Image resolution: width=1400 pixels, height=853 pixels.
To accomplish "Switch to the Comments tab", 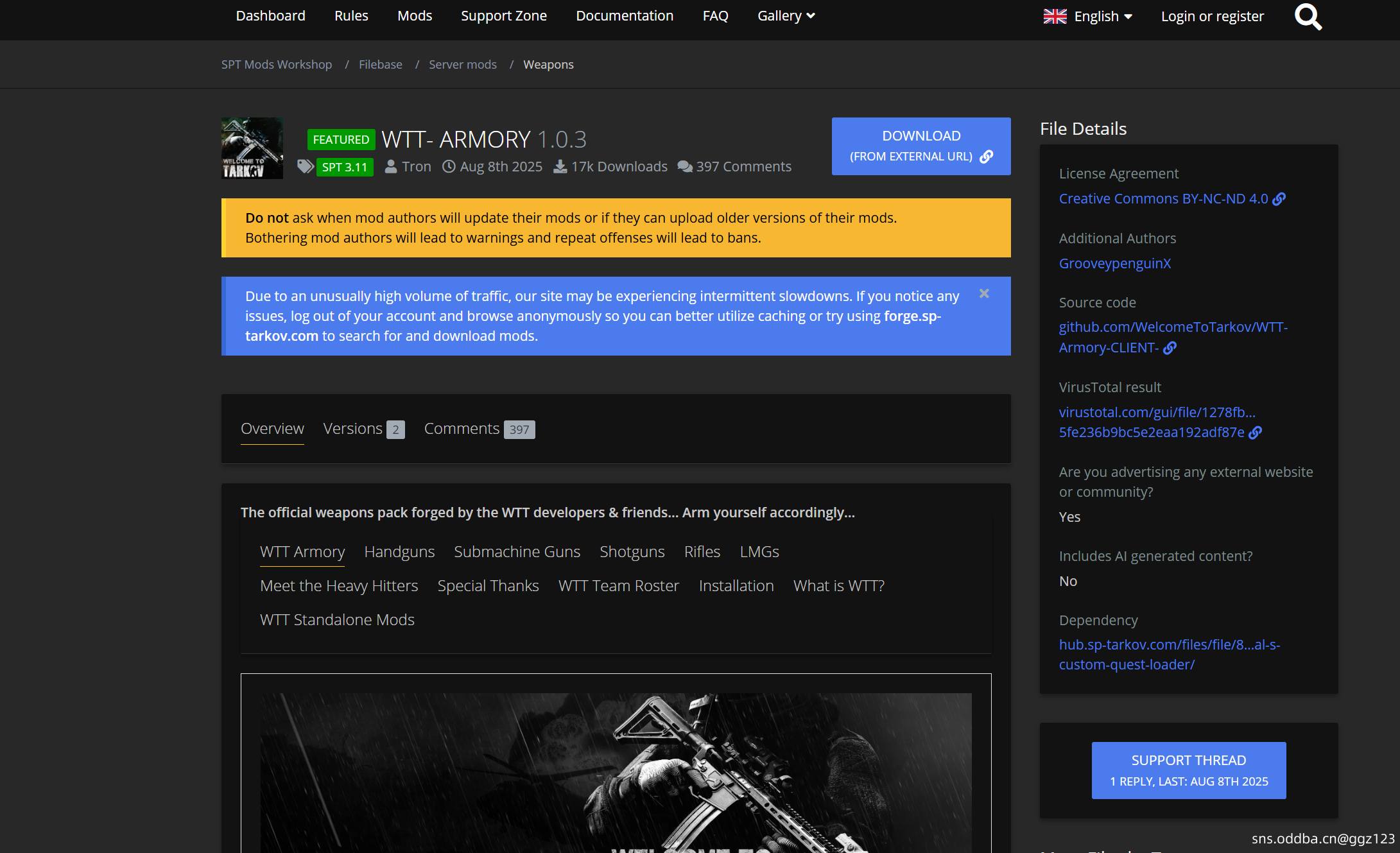I will coord(480,429).
